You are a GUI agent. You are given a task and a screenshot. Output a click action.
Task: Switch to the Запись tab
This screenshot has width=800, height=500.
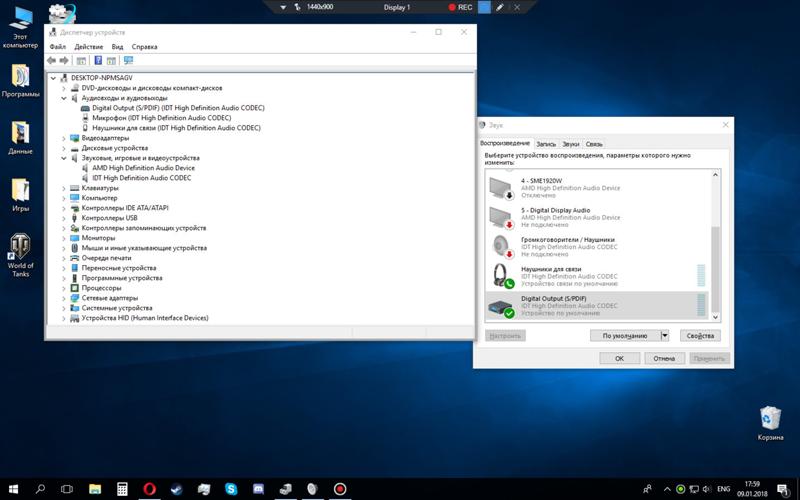coord(545,144)
